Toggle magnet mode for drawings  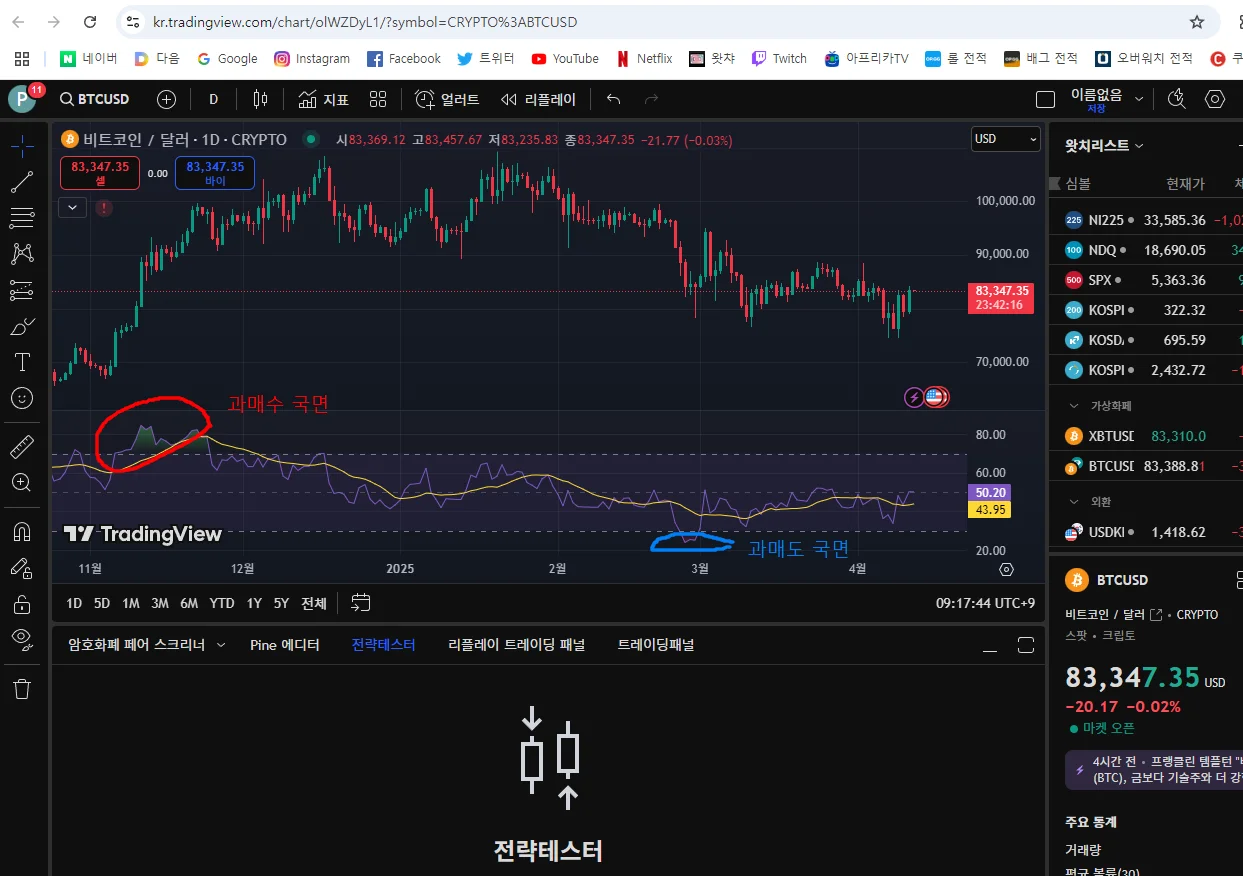point(22,531)
